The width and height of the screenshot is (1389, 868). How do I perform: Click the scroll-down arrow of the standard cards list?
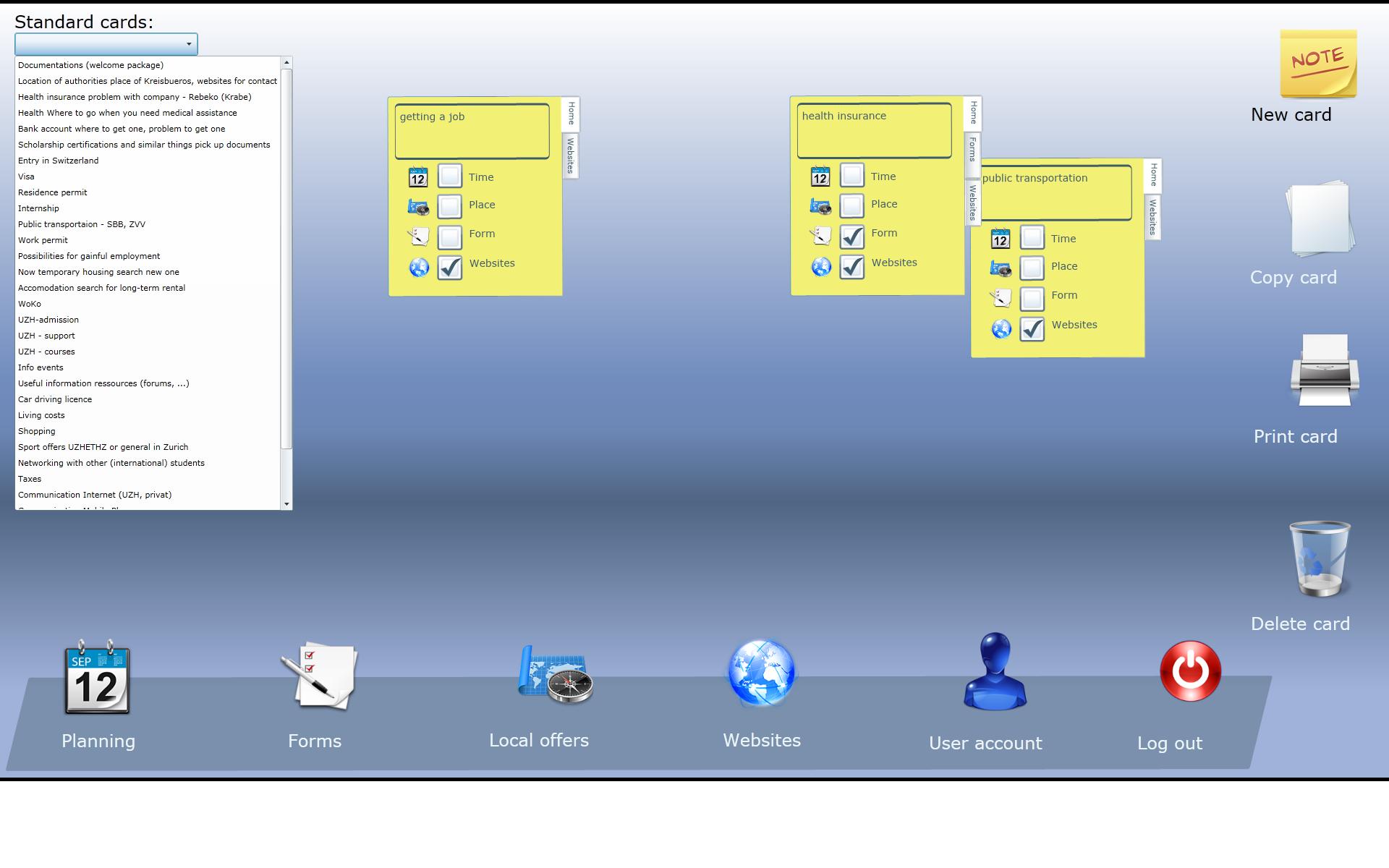click(286, 504)
